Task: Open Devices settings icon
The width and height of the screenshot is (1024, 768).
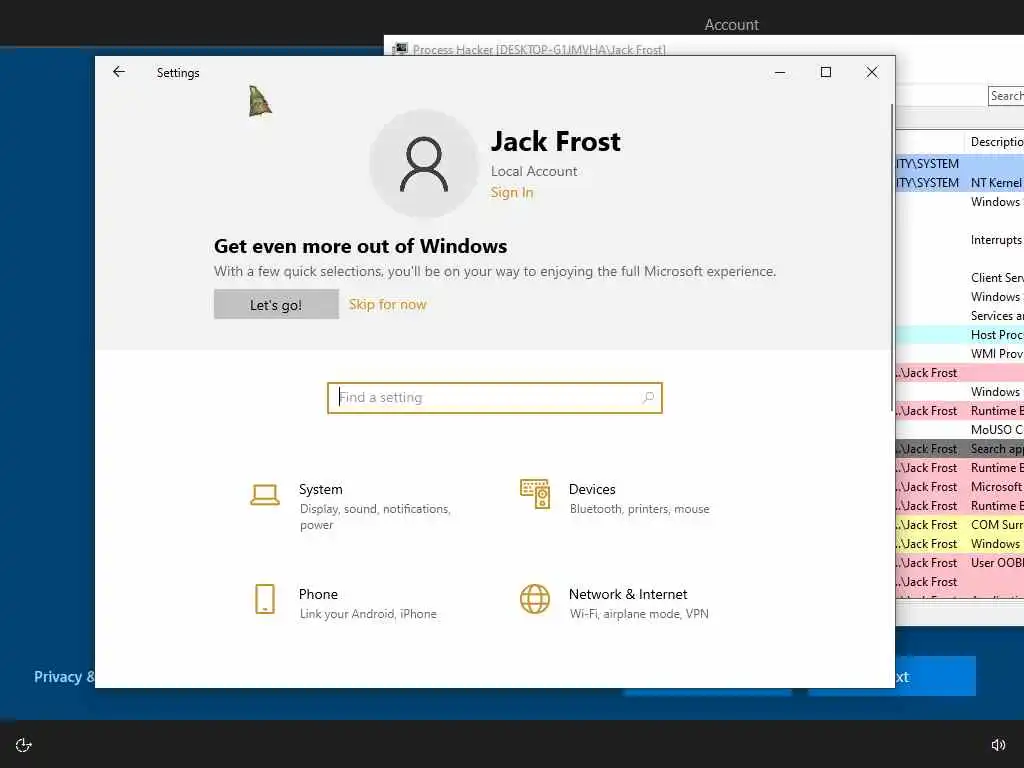Action: [535, 494]
